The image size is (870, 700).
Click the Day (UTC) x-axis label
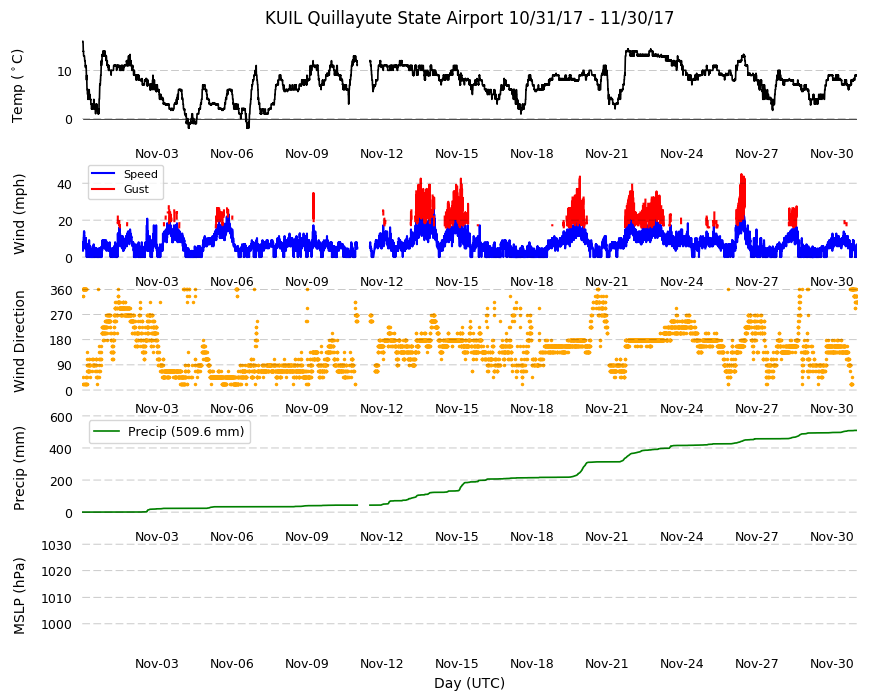(469, 683)
